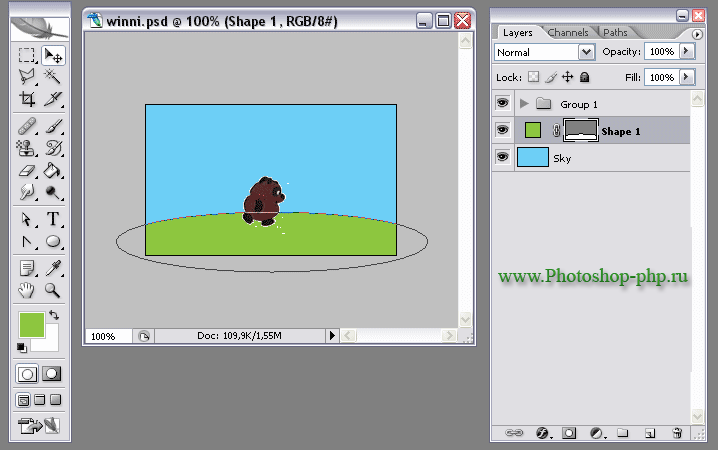The height and width of the screenshot is (450, 718).
Task: Hide the Group 1 layer group
Action: pos(503,103)
